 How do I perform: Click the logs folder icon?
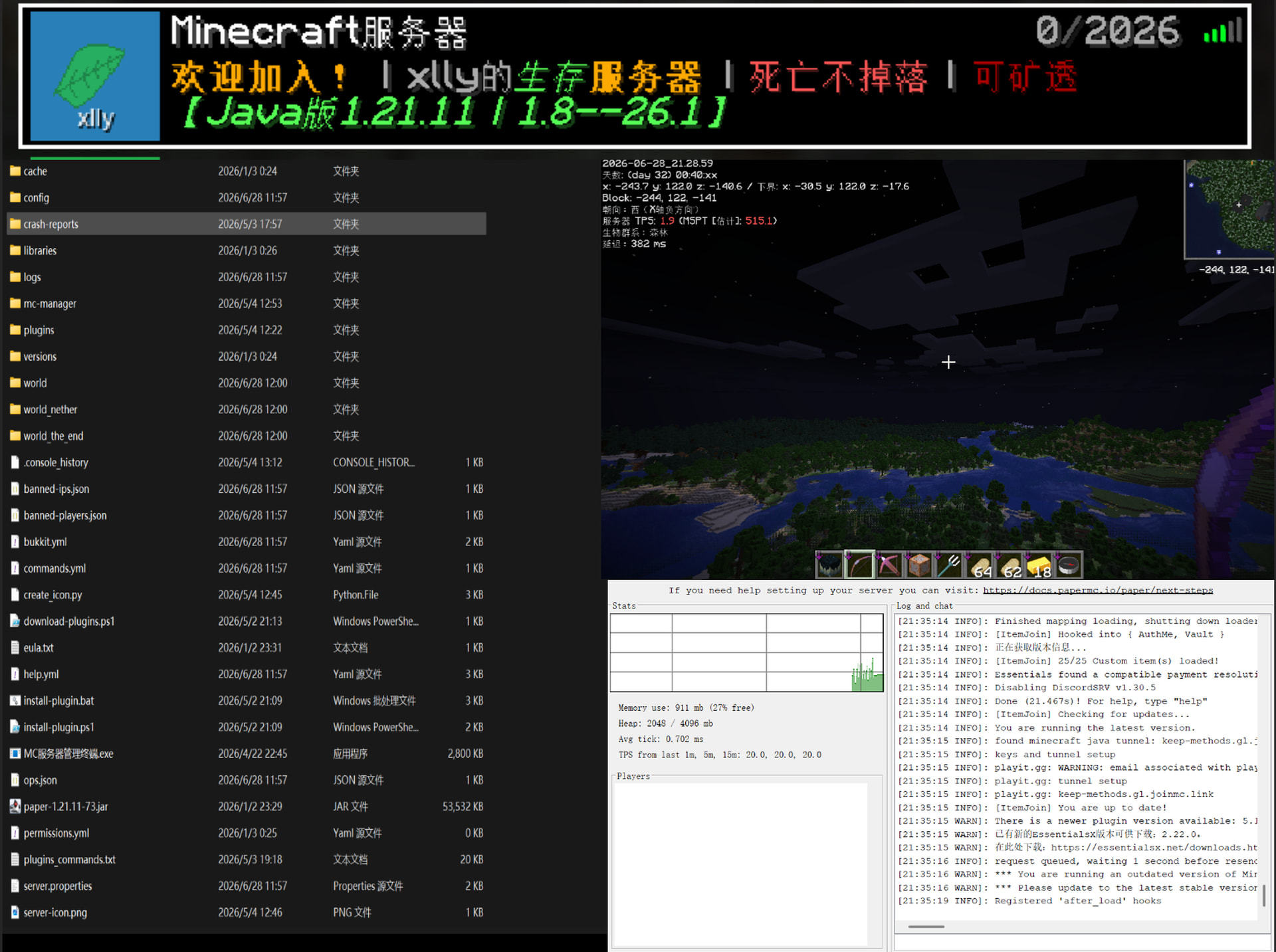click(15, 277)
